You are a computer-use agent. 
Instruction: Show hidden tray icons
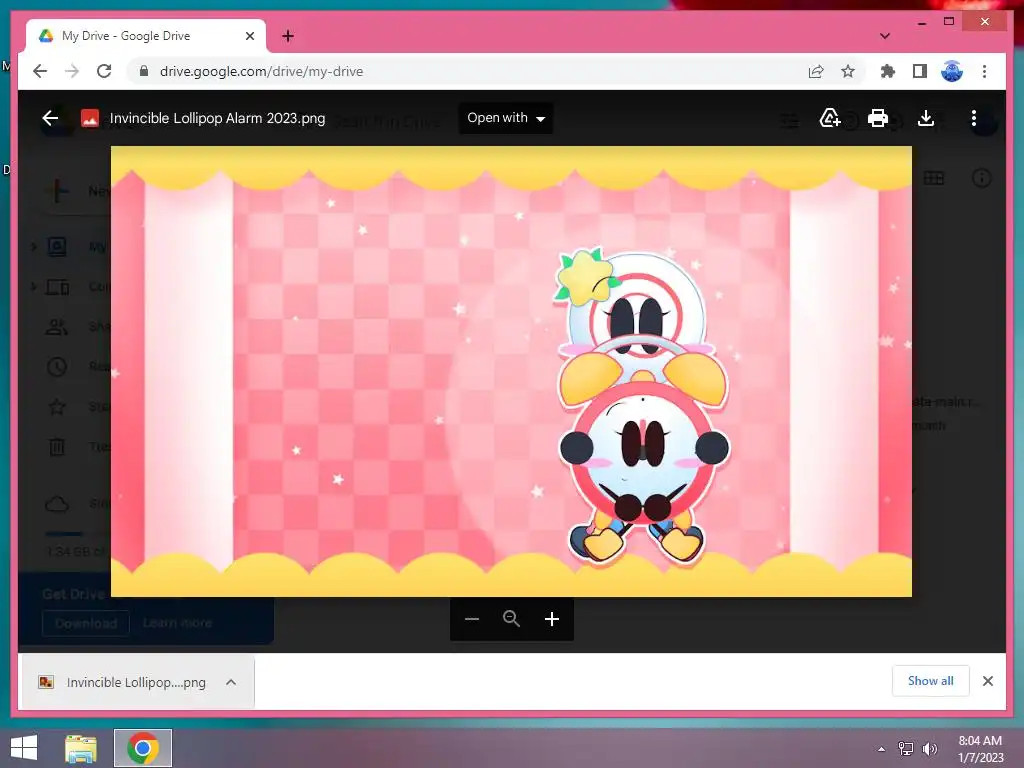(881, 749)
